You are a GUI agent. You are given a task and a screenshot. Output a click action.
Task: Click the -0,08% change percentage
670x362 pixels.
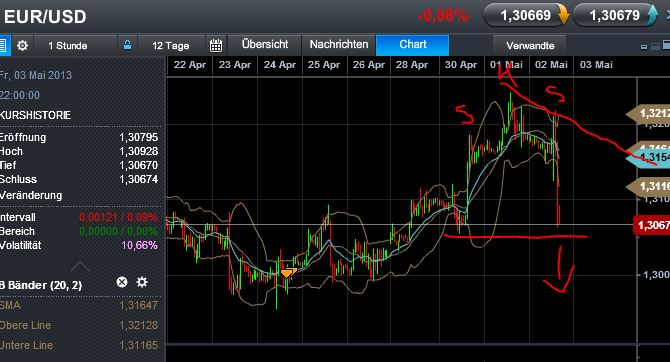tap(443, 16)
